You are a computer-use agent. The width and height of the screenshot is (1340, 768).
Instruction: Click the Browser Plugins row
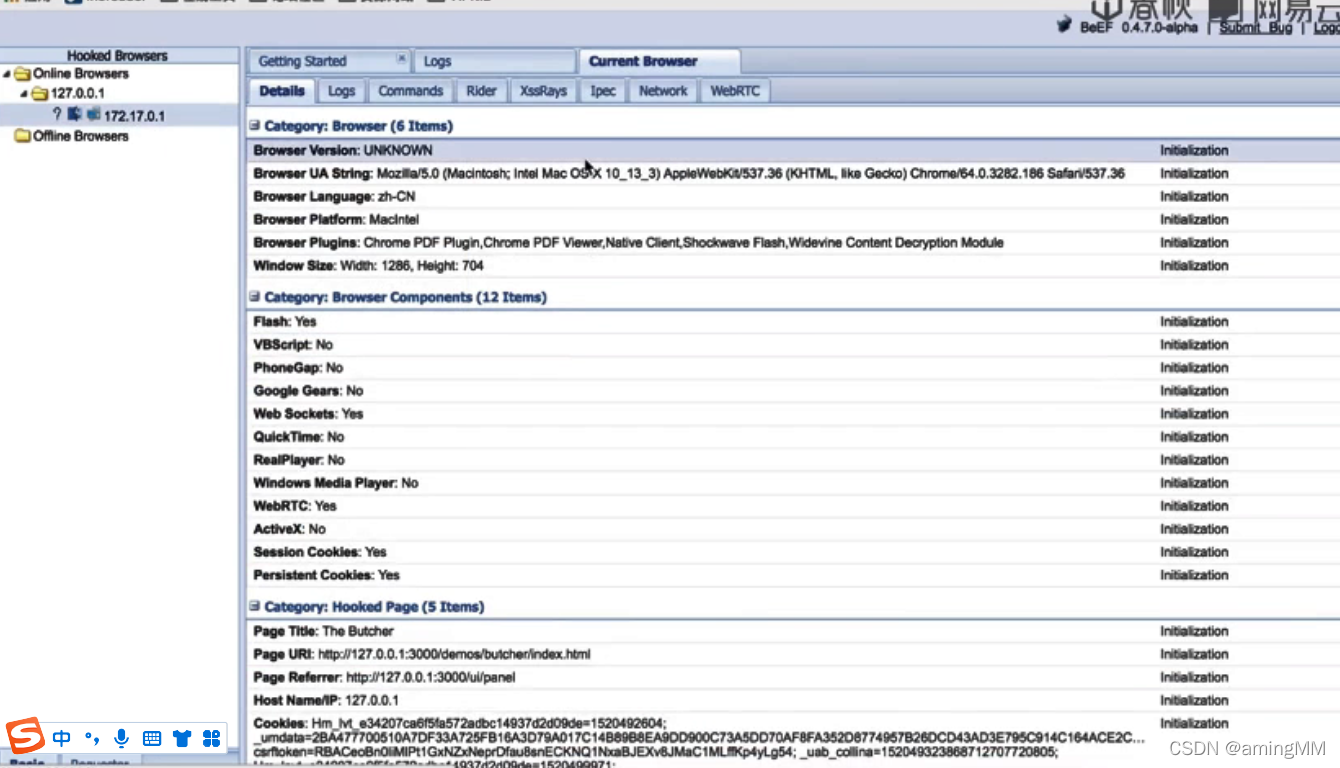coord(793,243)
